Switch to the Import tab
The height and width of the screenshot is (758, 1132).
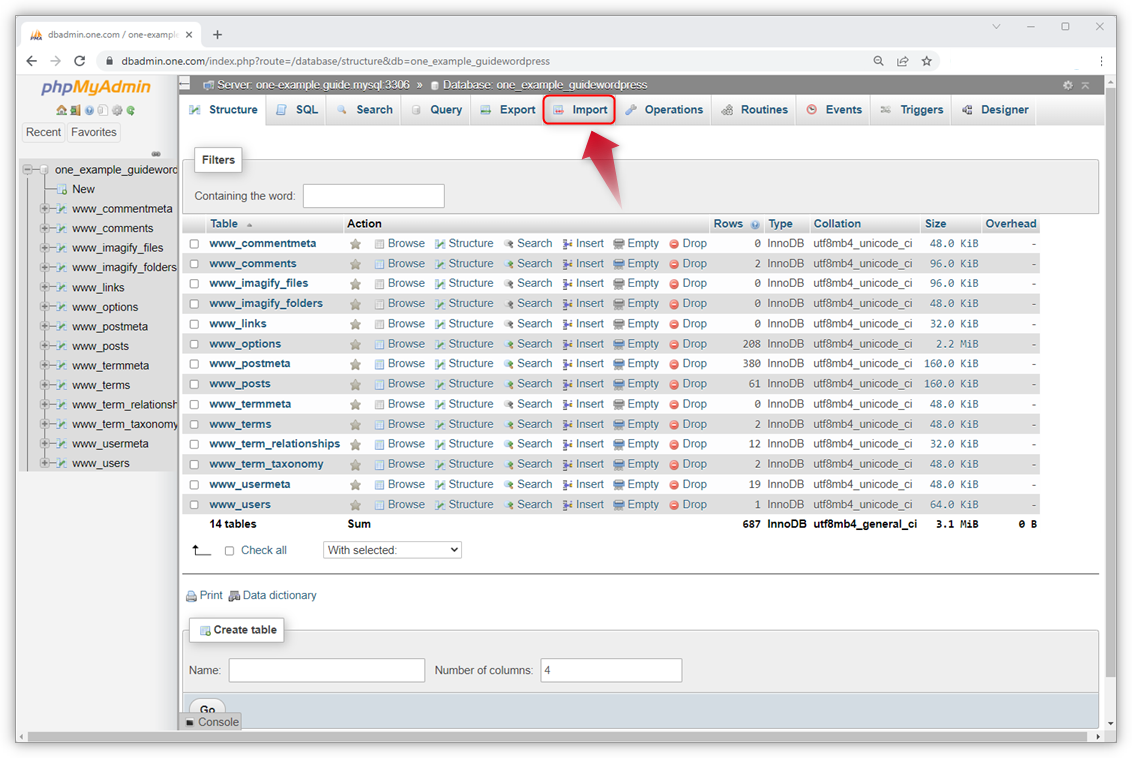[x=579, y=110]
